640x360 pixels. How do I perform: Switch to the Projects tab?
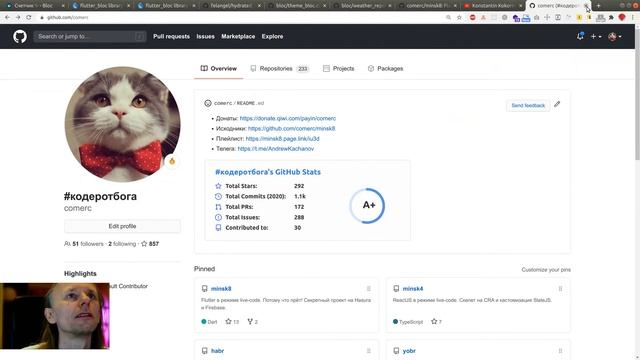[x=338, y=69]
